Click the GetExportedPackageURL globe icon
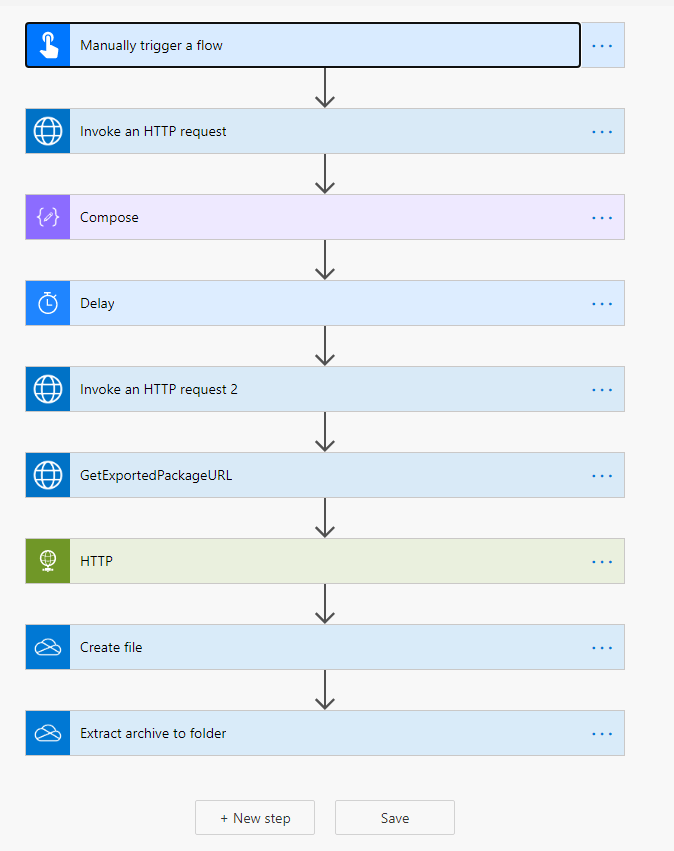 pos(48,475)
